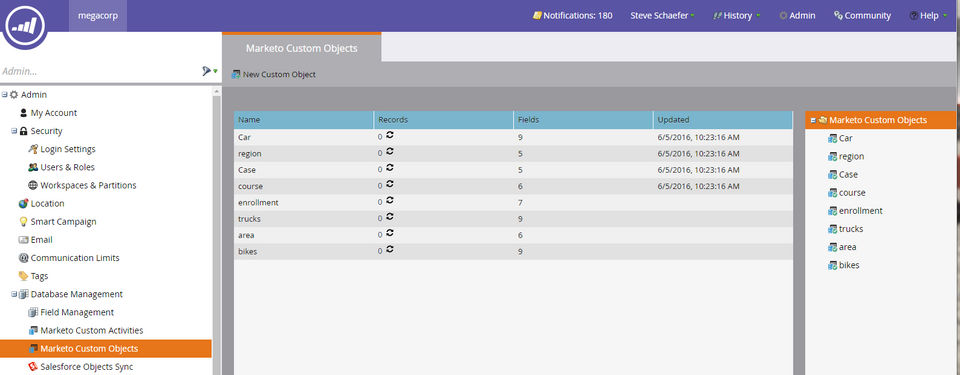This screenshot has width=960, height=375.
Task: Open Users & Roles in sidebar
Action: point(67,167)
